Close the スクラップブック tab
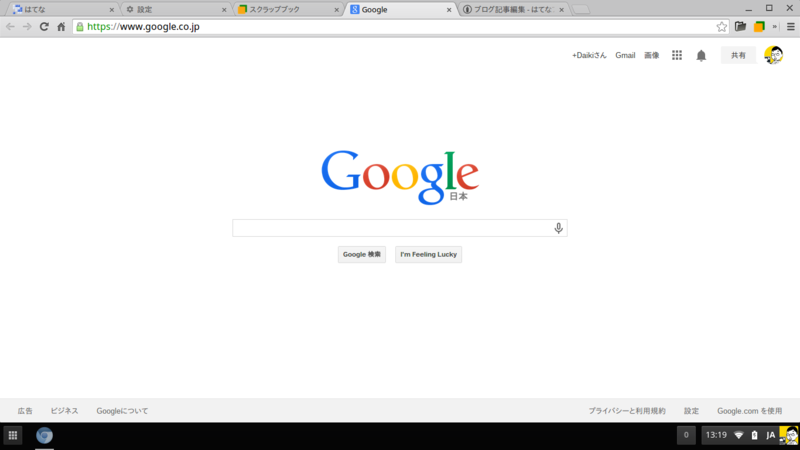Viewport: 800px width, 450px height. (x=336, y=10)
